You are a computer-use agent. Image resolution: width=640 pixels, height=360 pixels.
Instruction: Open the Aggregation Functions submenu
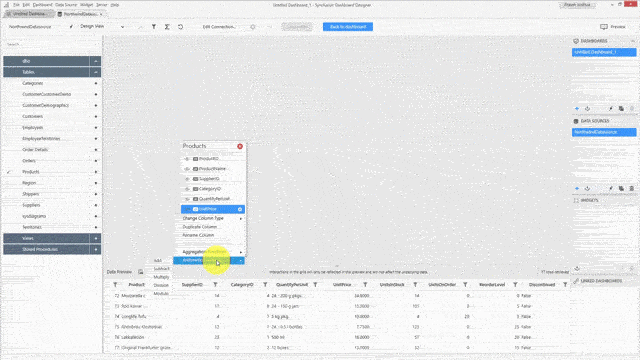(x=213, y=252)
